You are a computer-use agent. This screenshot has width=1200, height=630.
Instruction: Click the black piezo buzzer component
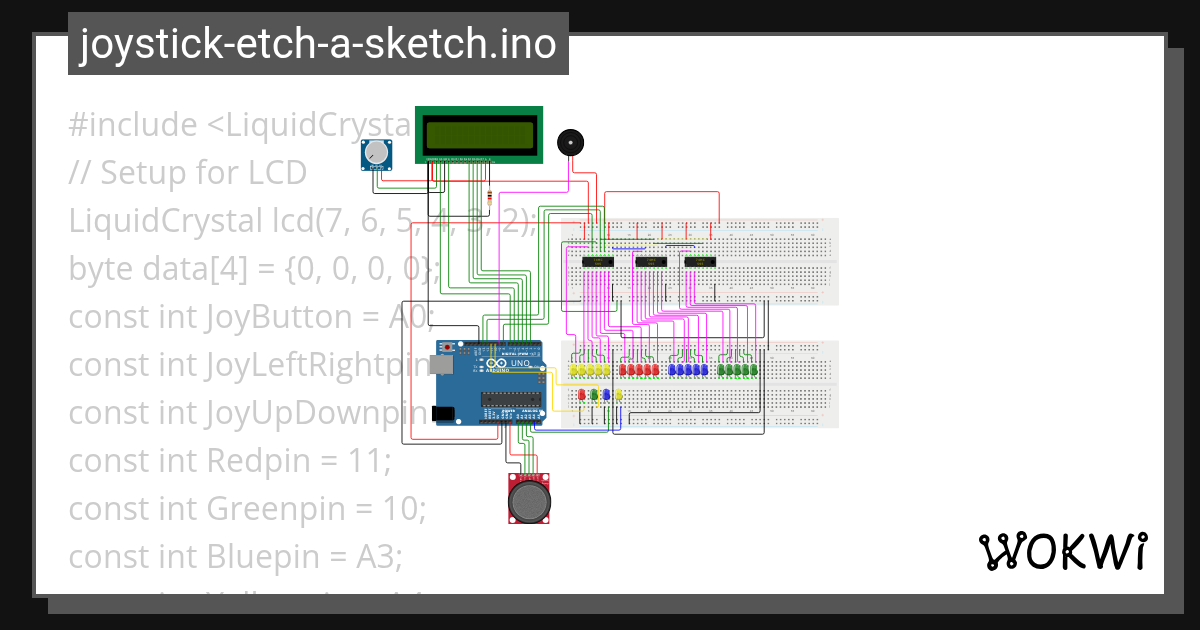(569, 141)
